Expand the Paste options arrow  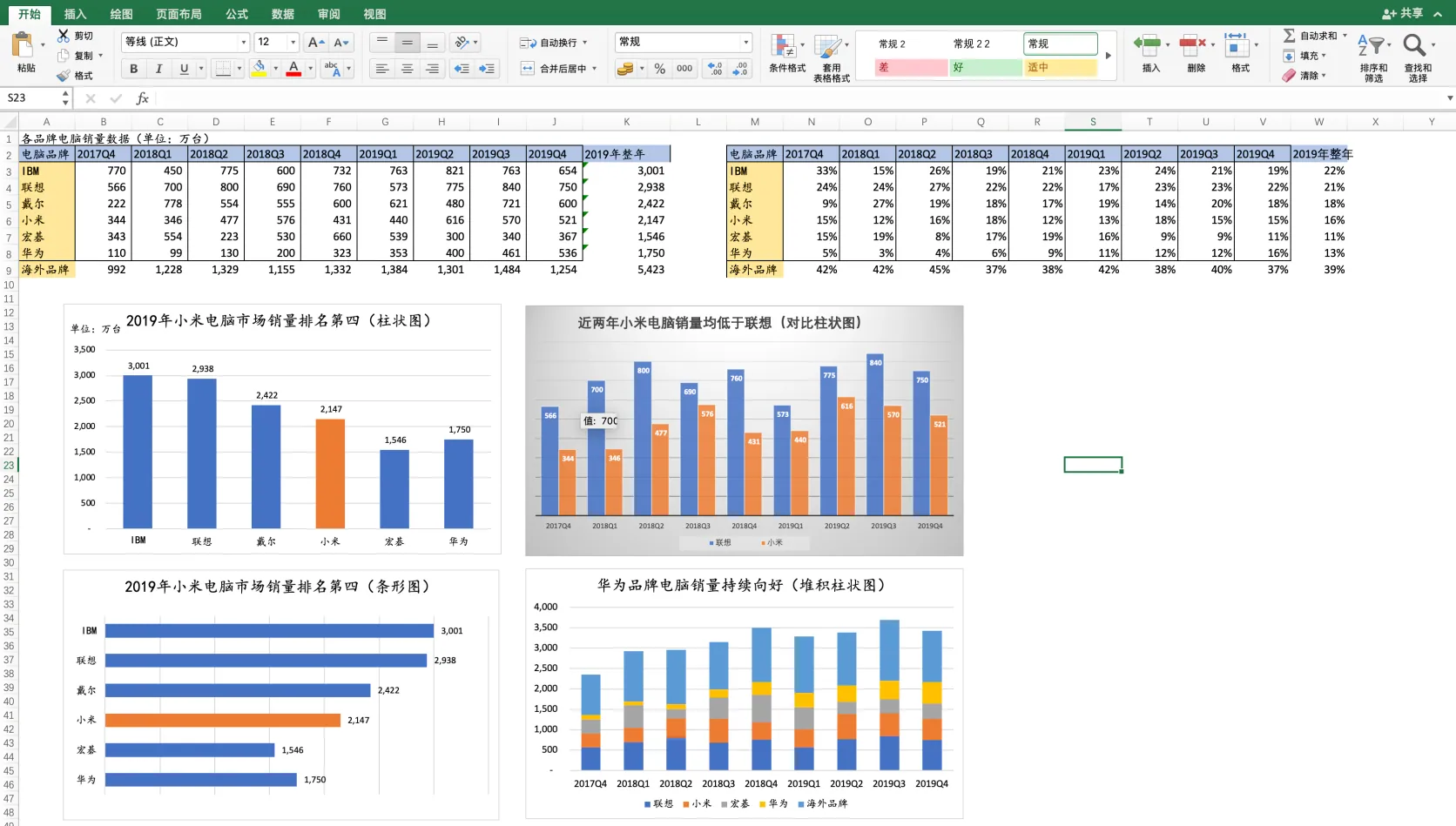[x=43, y=45]
